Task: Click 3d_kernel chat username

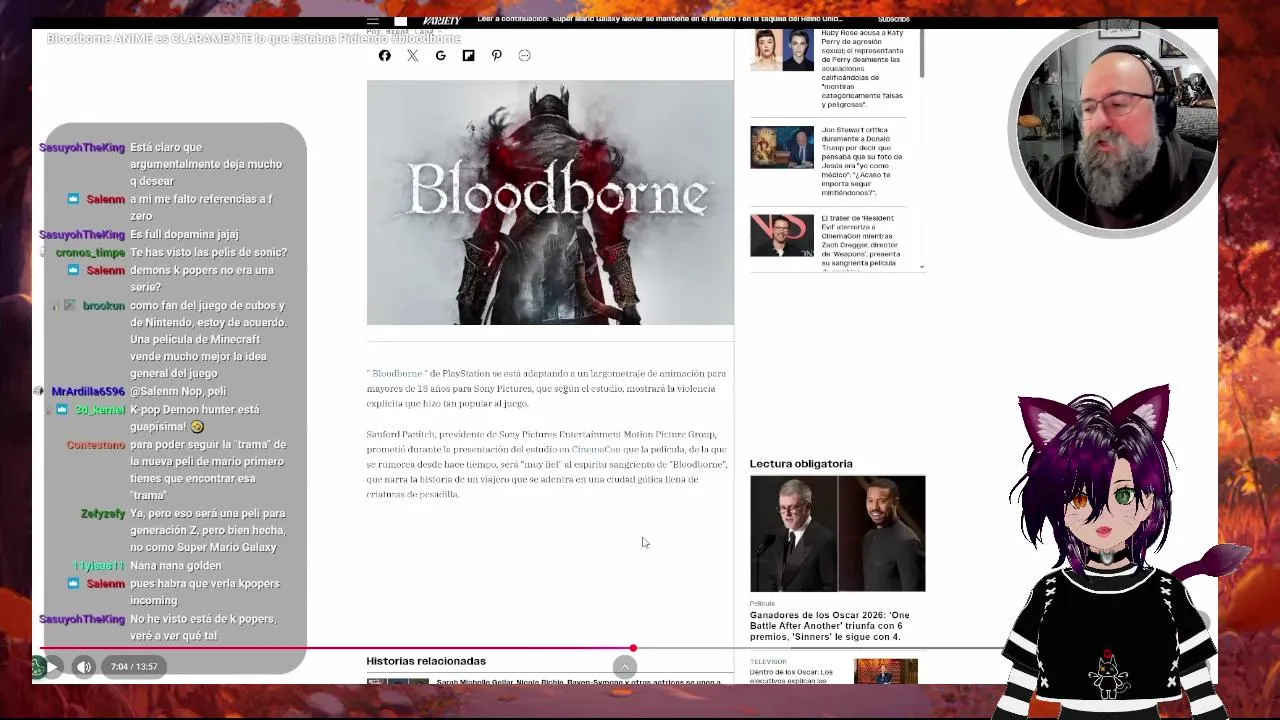Action: pos(100,410)
